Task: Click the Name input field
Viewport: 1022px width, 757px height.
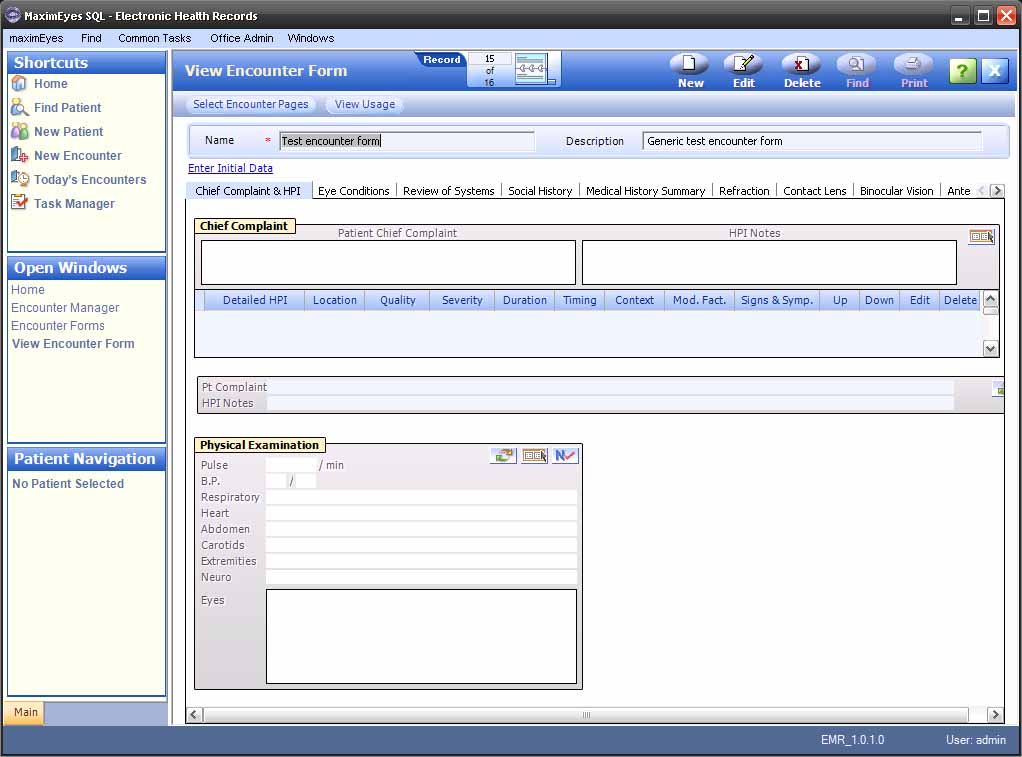Action: pos(407,141)
